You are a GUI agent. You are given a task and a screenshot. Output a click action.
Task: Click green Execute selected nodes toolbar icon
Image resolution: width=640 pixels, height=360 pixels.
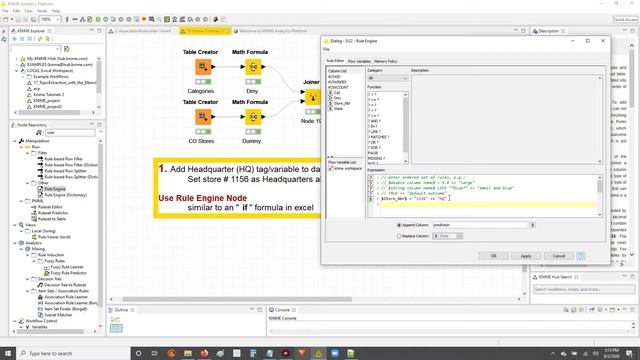tap(98, 19)
